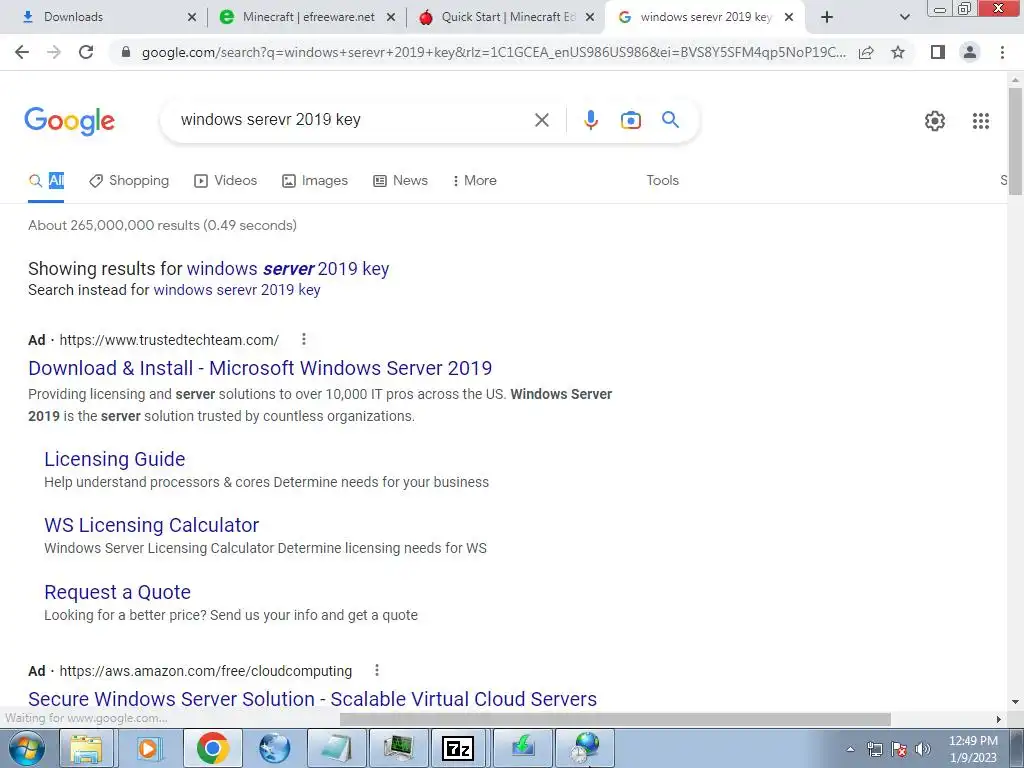This screenshot has height=768, width=1024.
Task: View site security lock icon
Action: tap(126, 52)
